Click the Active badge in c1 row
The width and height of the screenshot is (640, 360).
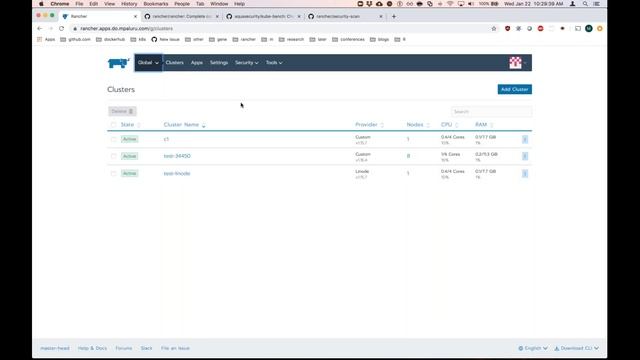point(129,139)
